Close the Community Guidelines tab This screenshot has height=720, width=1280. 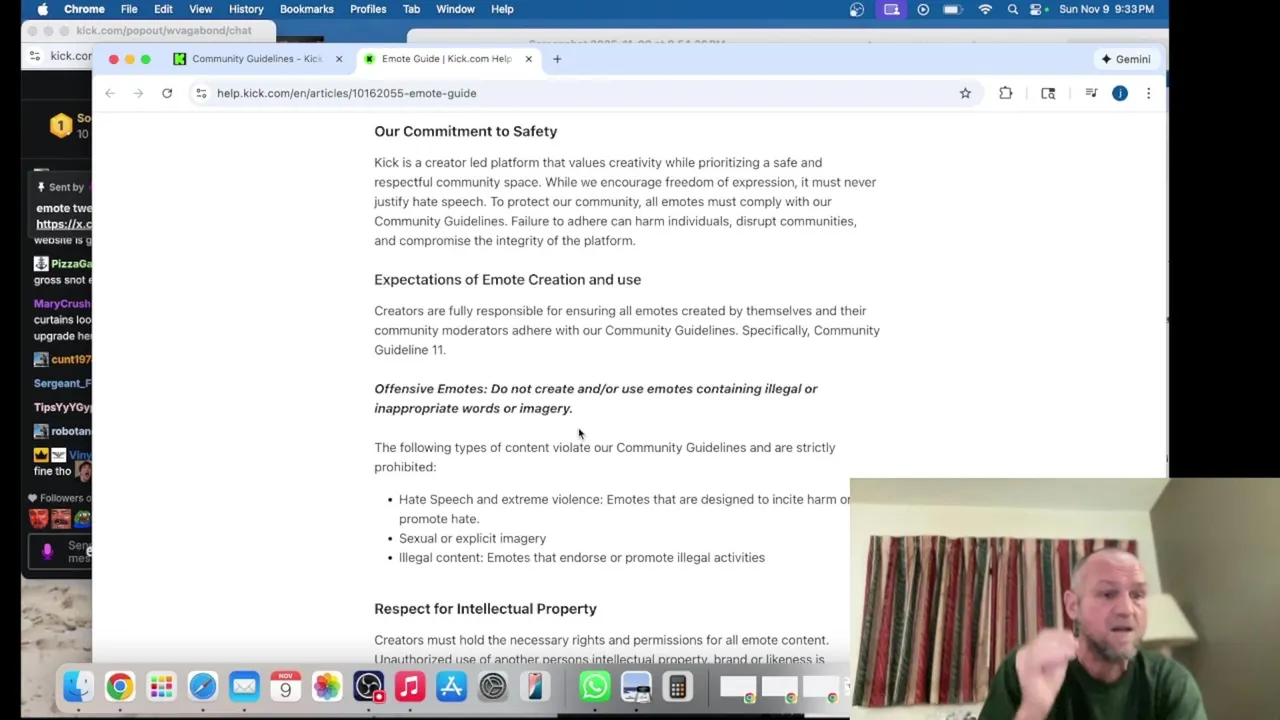(338, 59)
